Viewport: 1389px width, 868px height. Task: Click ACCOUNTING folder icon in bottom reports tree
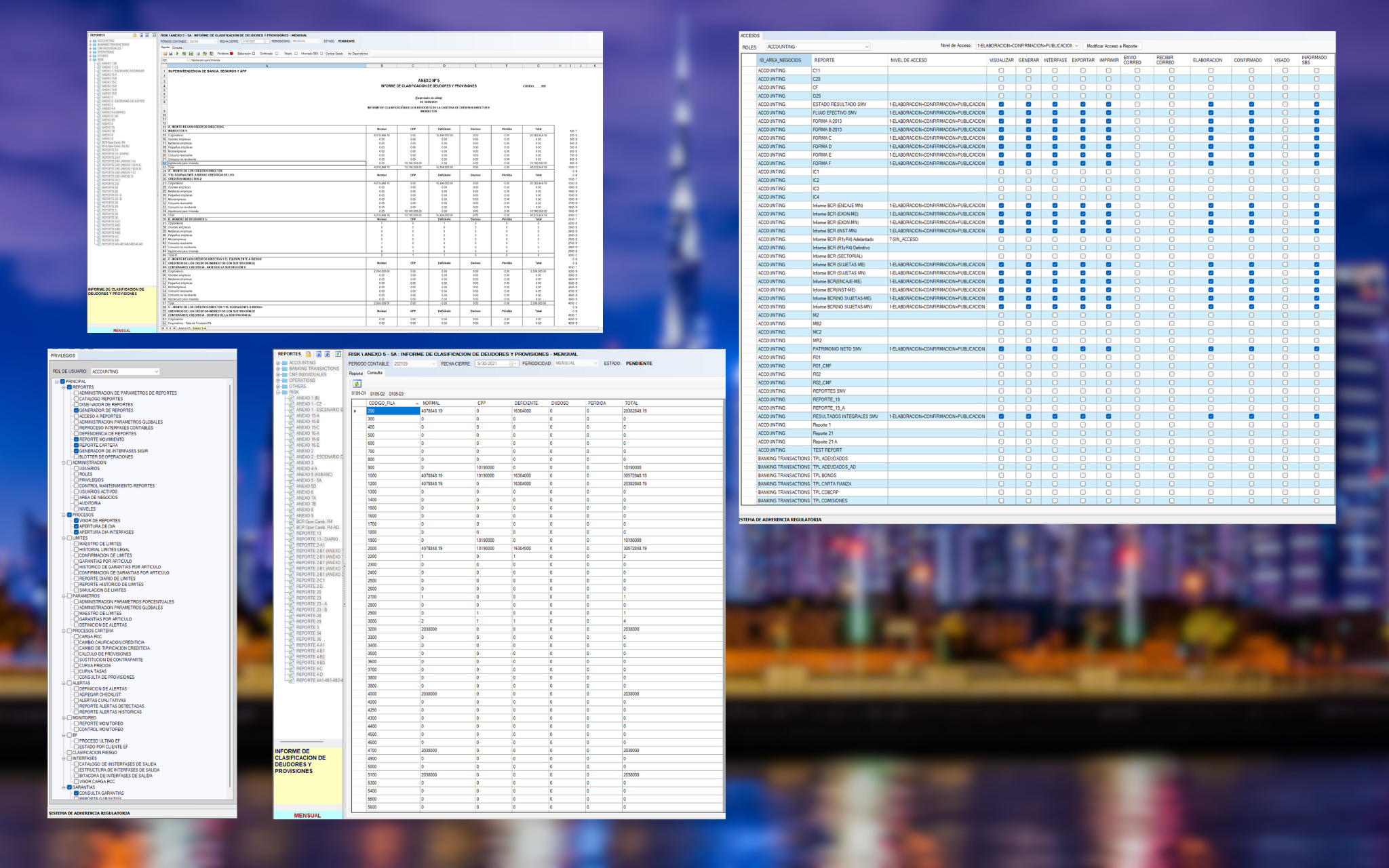(x=285, y=363)
